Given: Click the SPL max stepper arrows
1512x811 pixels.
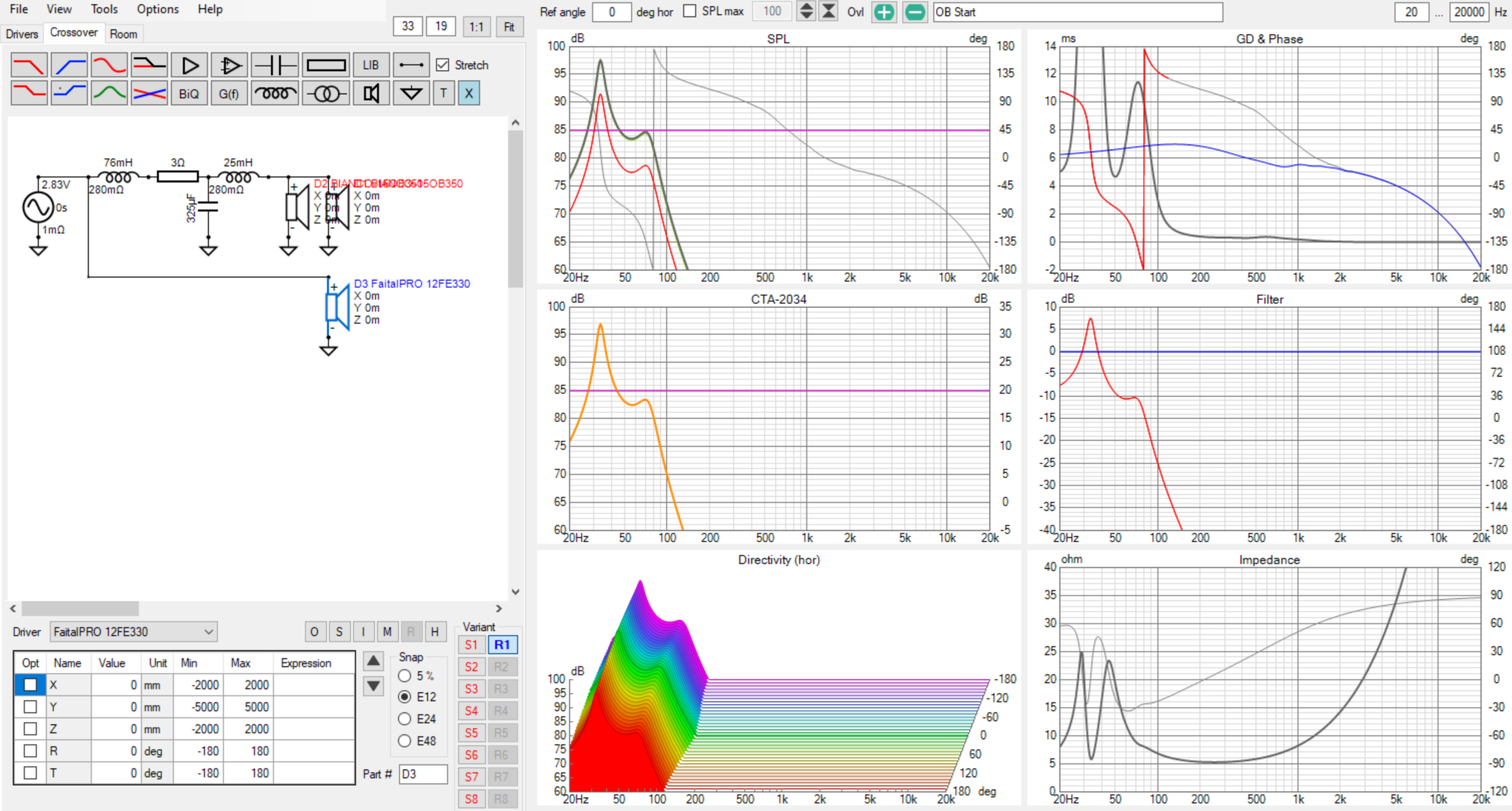Looking at the screenshot, I should (806, 12).
